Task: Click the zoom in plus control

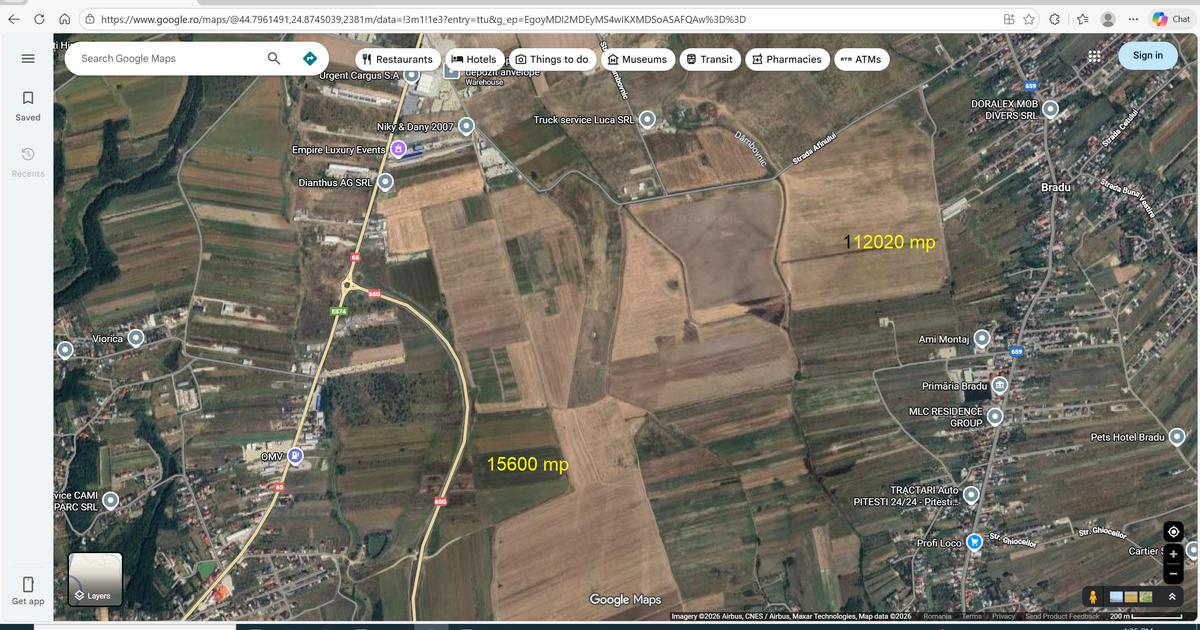Action: [x=1172, y=553]
